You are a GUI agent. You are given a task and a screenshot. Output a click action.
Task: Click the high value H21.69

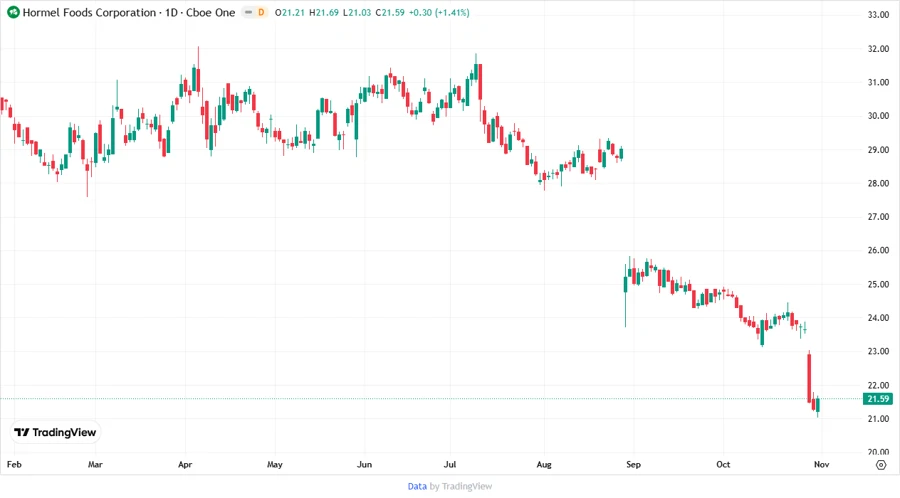tap(324, 13)
